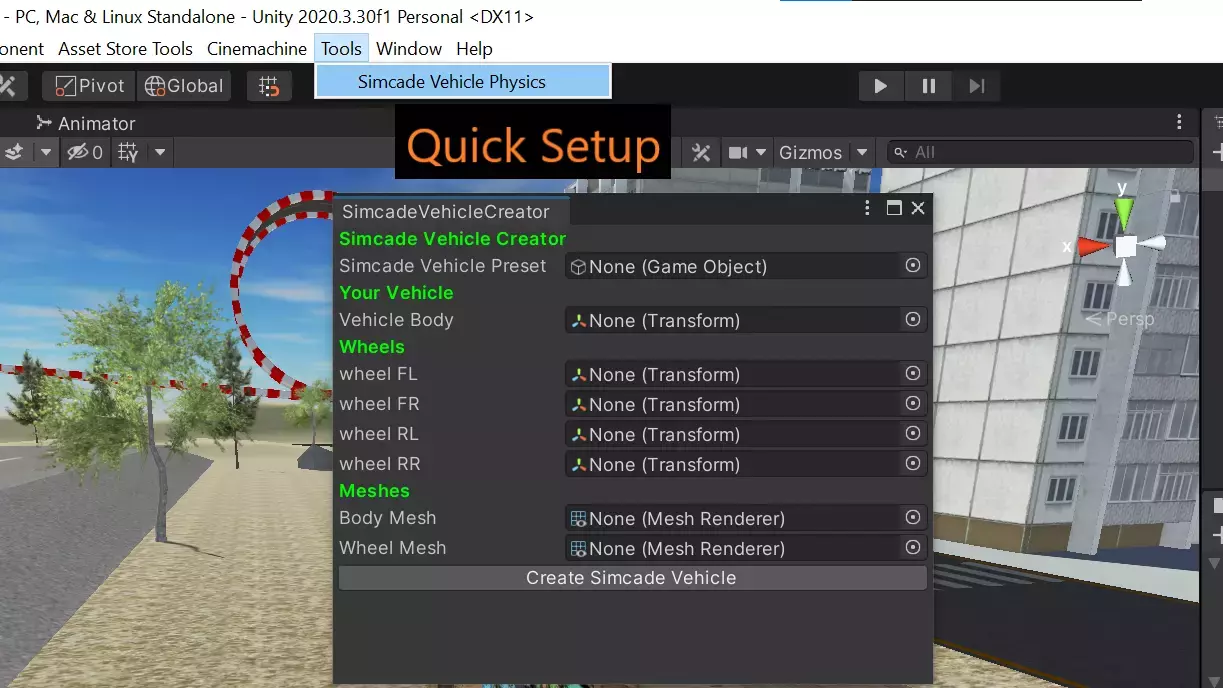Open object picker for Body Mesh
1223x688 pixels.
point(913,518)
